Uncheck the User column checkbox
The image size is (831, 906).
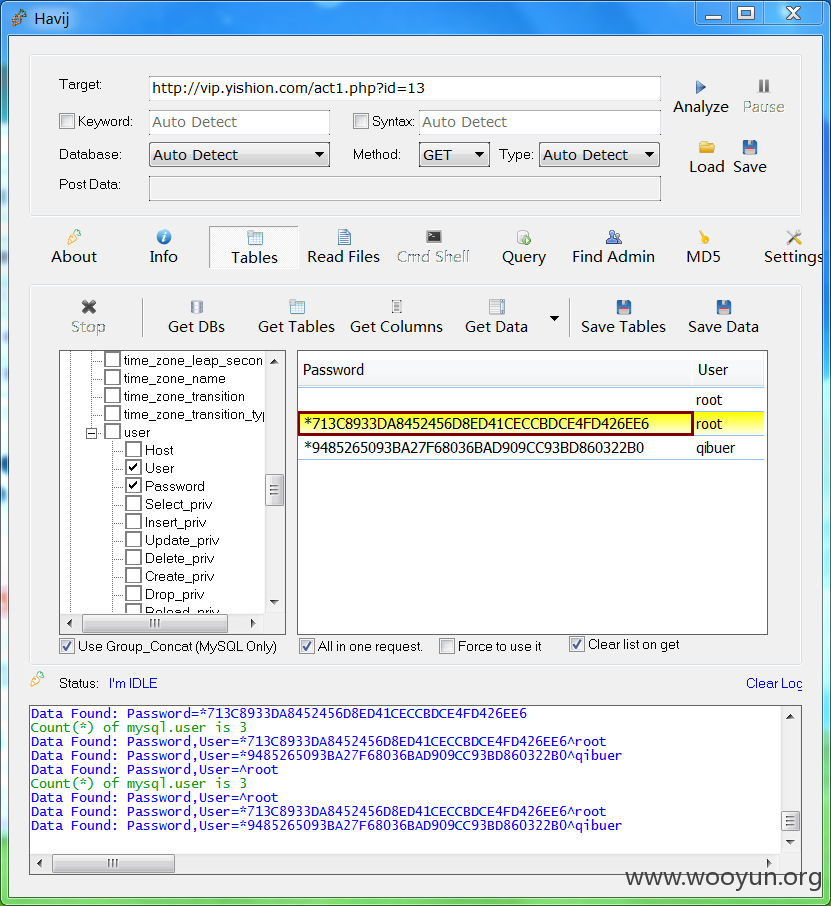133,467
